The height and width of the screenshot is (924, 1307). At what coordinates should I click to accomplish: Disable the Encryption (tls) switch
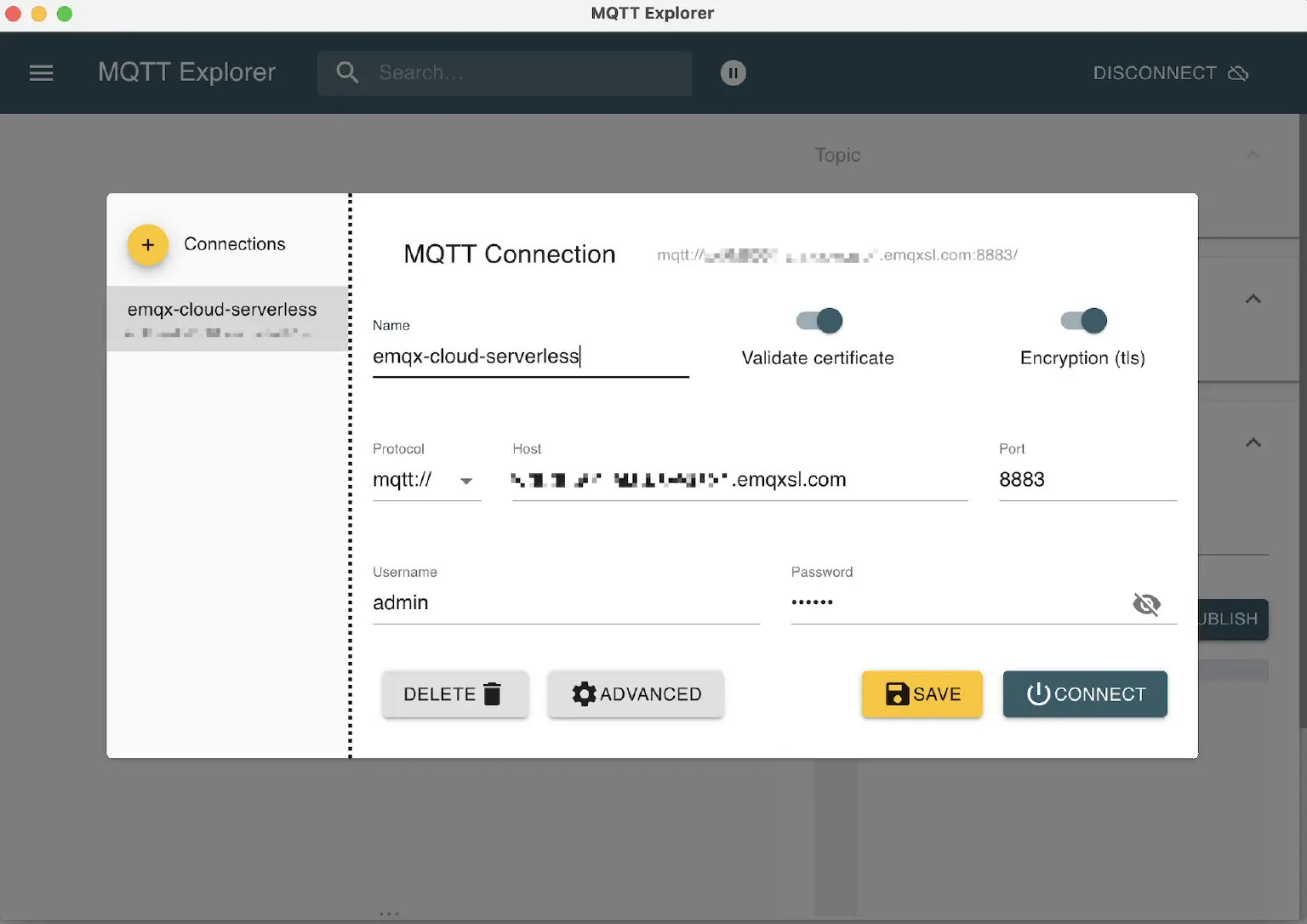click(x=1084, y=321)
